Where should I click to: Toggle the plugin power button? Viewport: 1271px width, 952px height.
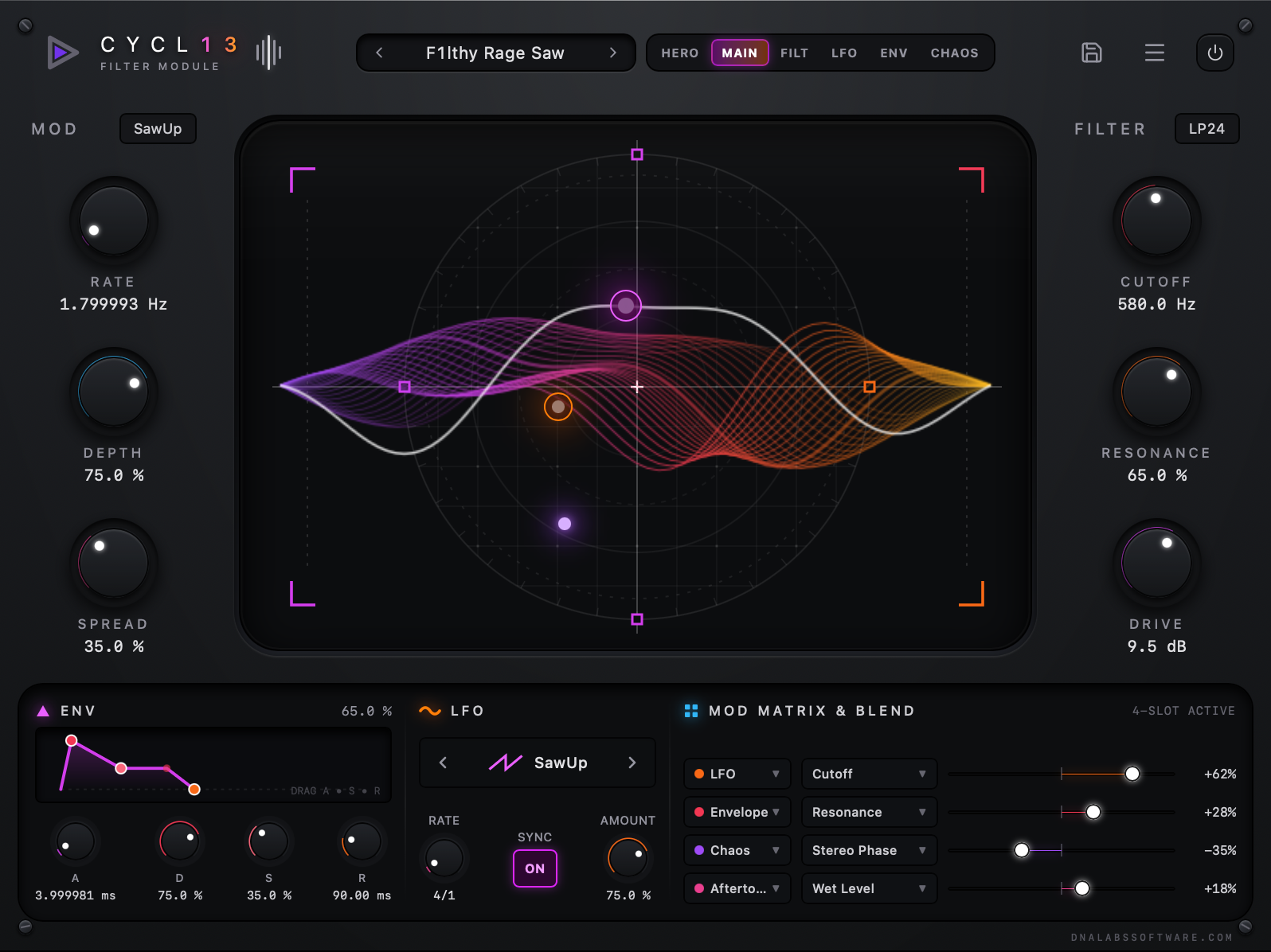(x=1215, y=53)
